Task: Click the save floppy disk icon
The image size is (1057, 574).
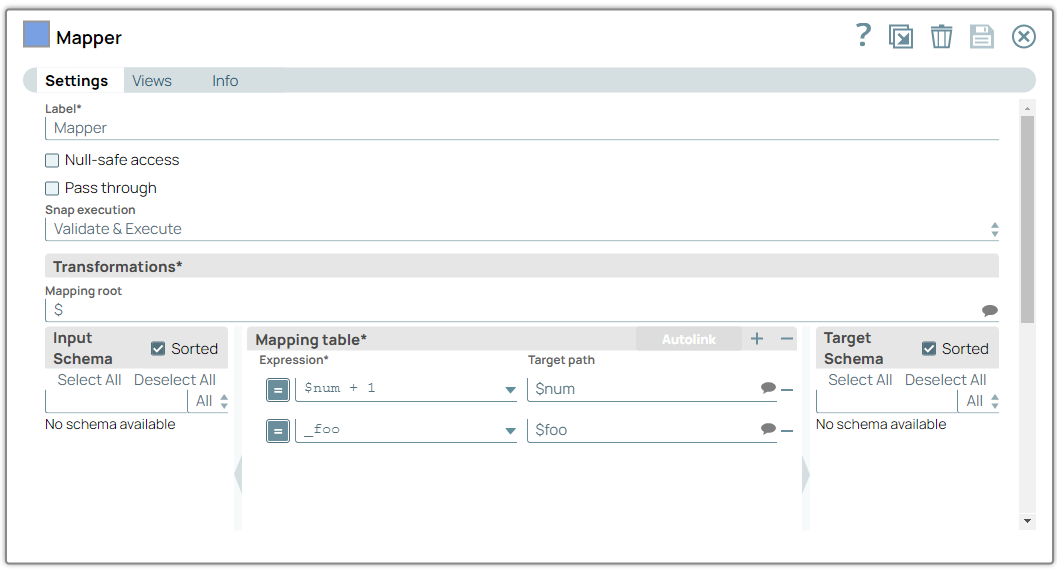Action: (982, 37)
